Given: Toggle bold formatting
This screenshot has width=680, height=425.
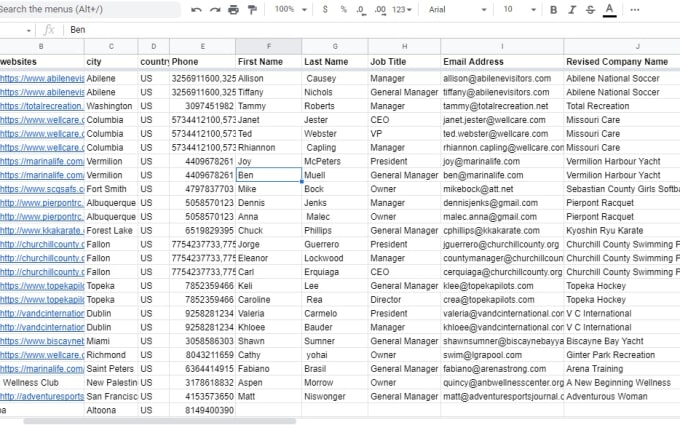Looking at the screenshot, I should [554, 9].
